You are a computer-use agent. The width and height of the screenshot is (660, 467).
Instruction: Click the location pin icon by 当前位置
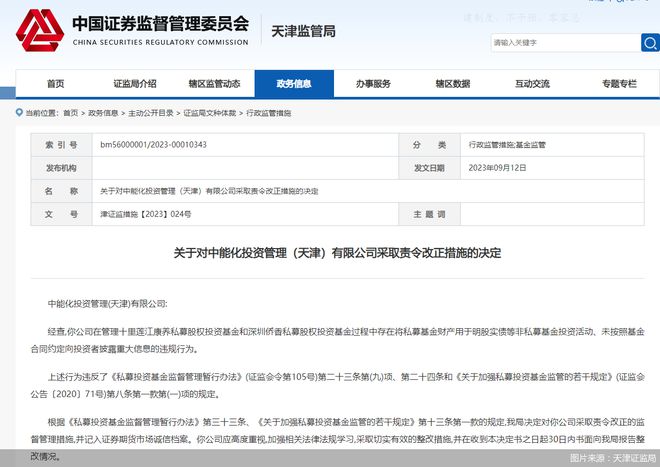[19, 112]
